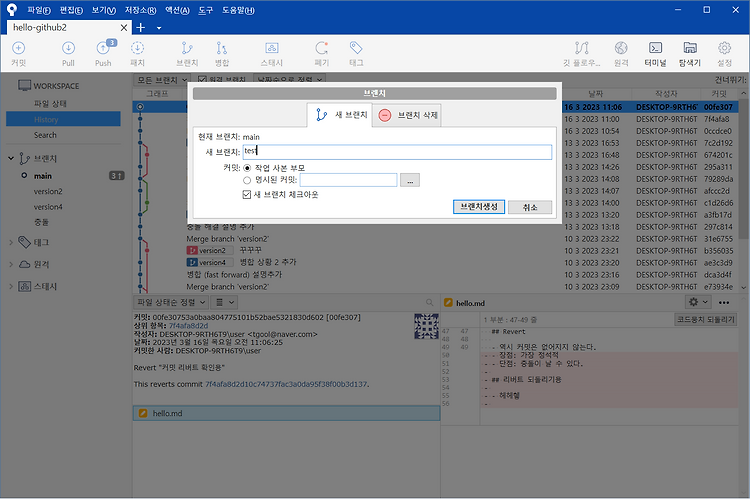Click the Remote (원격) globe toolbar icon

pos(621,48)
